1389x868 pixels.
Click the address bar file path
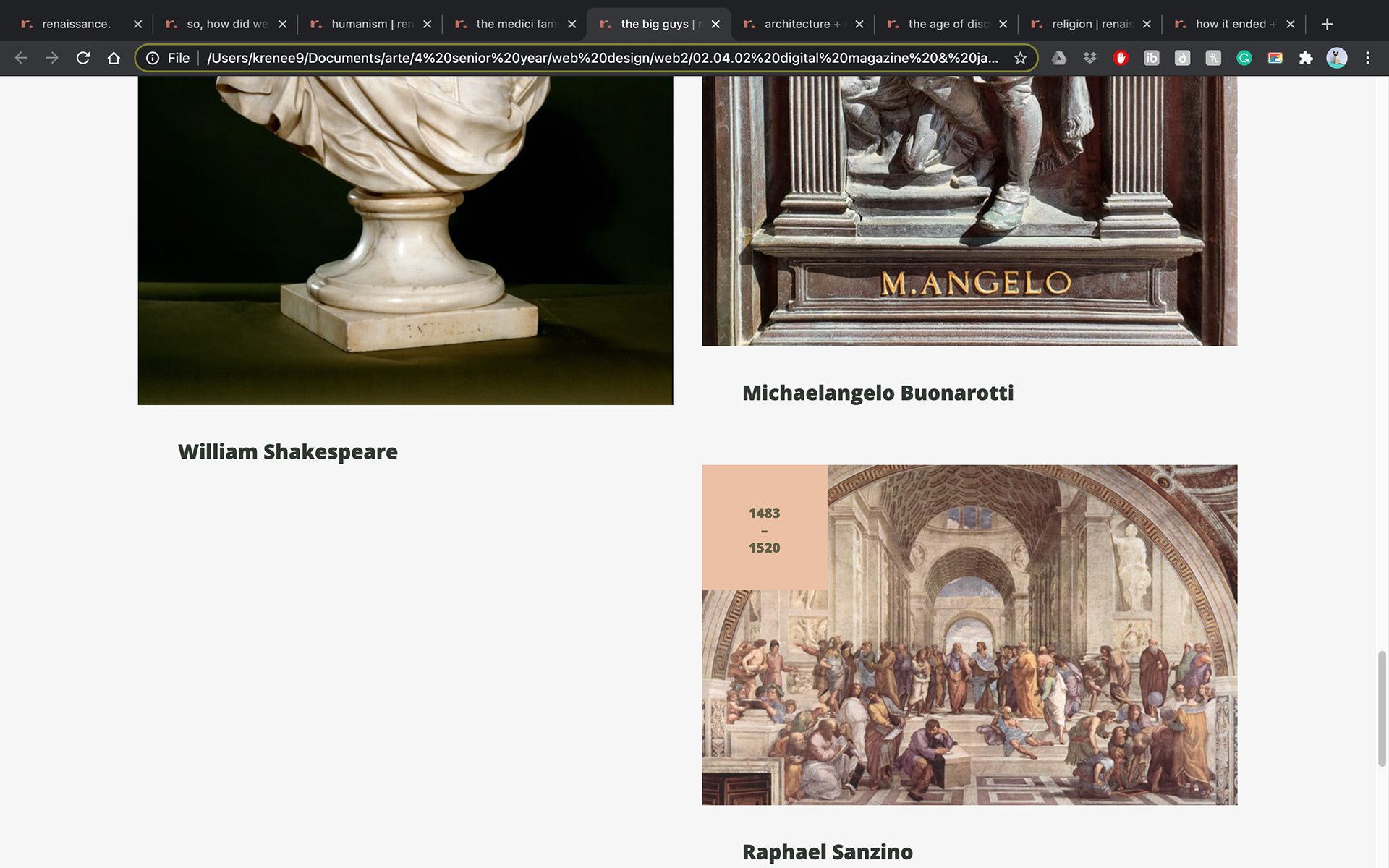602,58
